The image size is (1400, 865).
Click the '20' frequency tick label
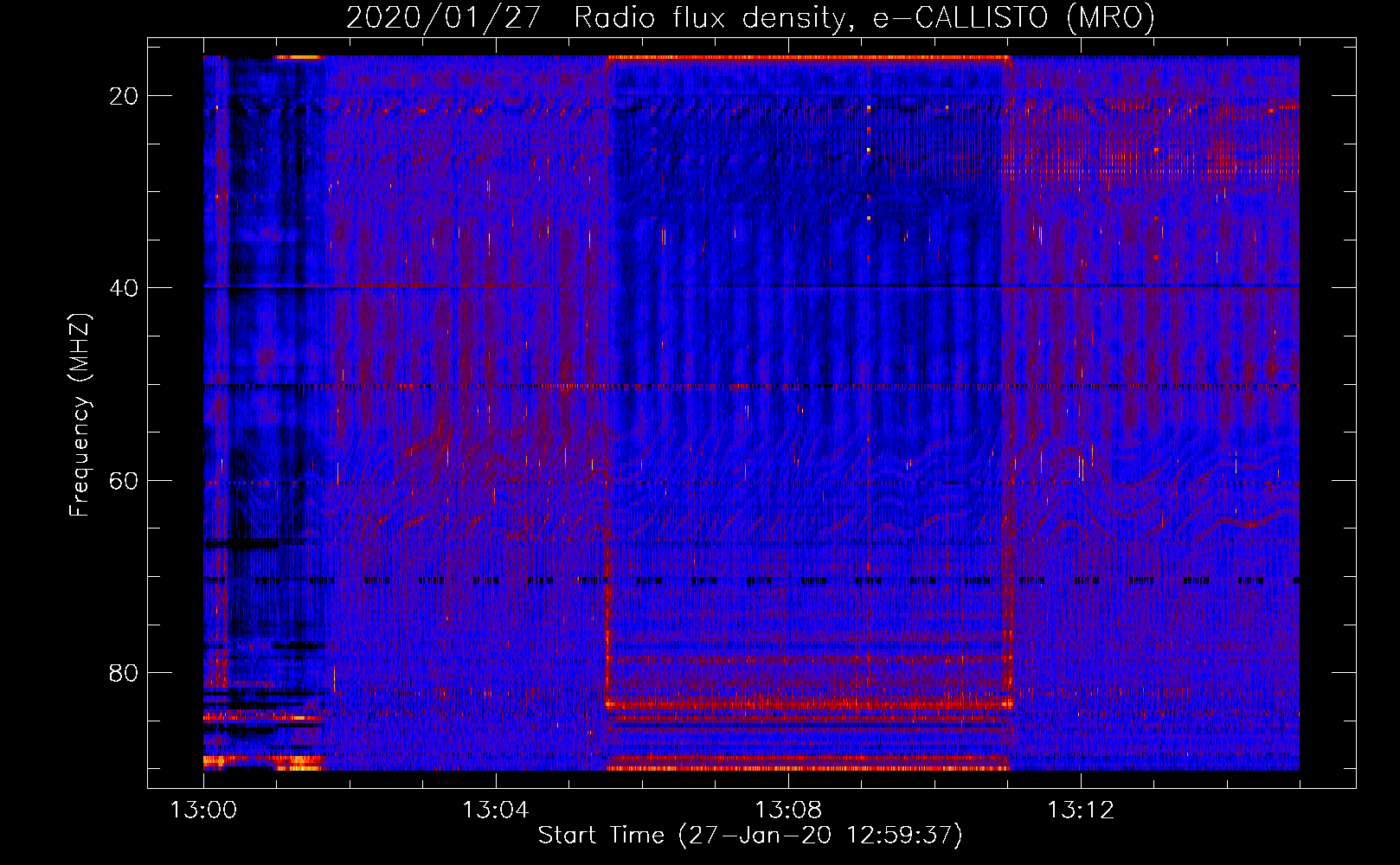[124, 96]
